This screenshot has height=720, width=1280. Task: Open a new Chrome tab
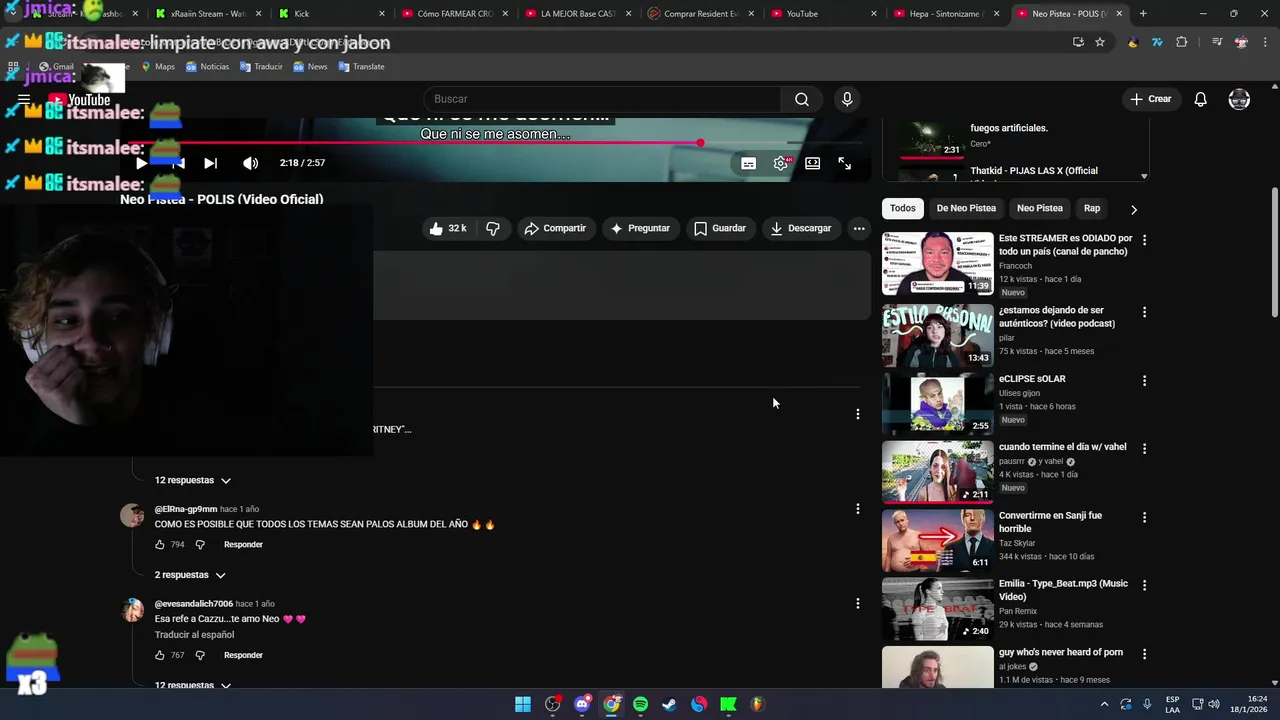(1143, 13)
